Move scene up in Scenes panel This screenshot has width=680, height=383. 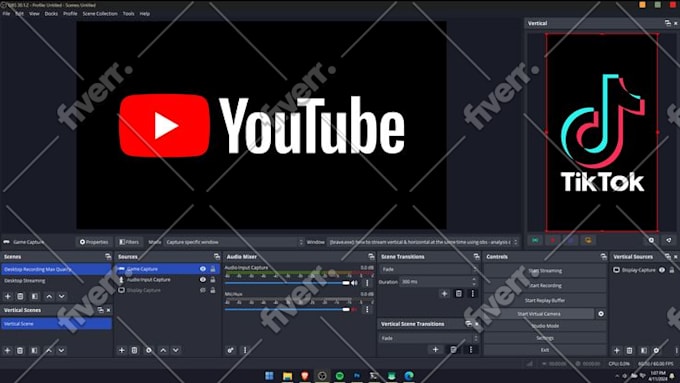coord(49,296)
